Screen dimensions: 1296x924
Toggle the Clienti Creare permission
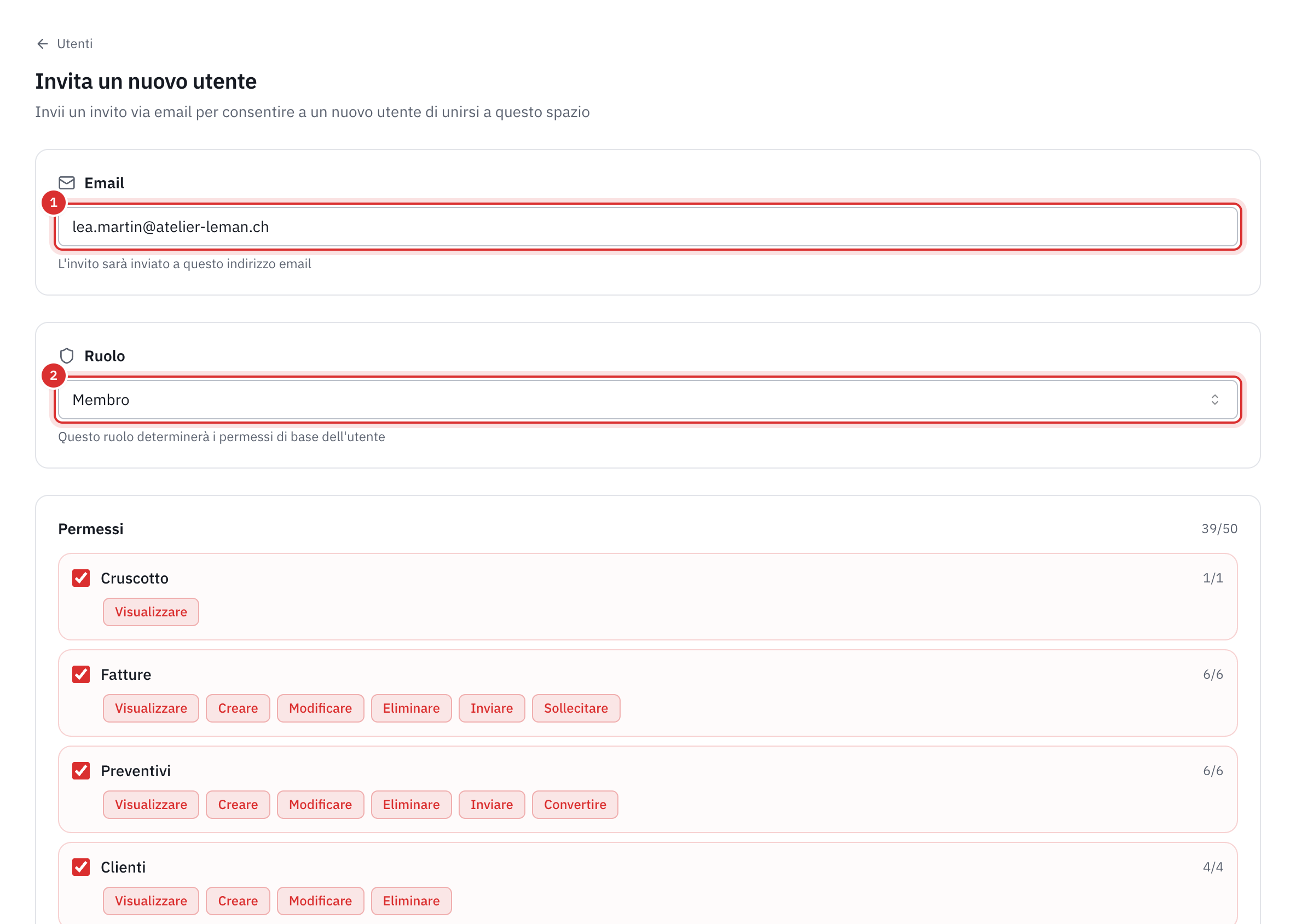pos(238,900)
